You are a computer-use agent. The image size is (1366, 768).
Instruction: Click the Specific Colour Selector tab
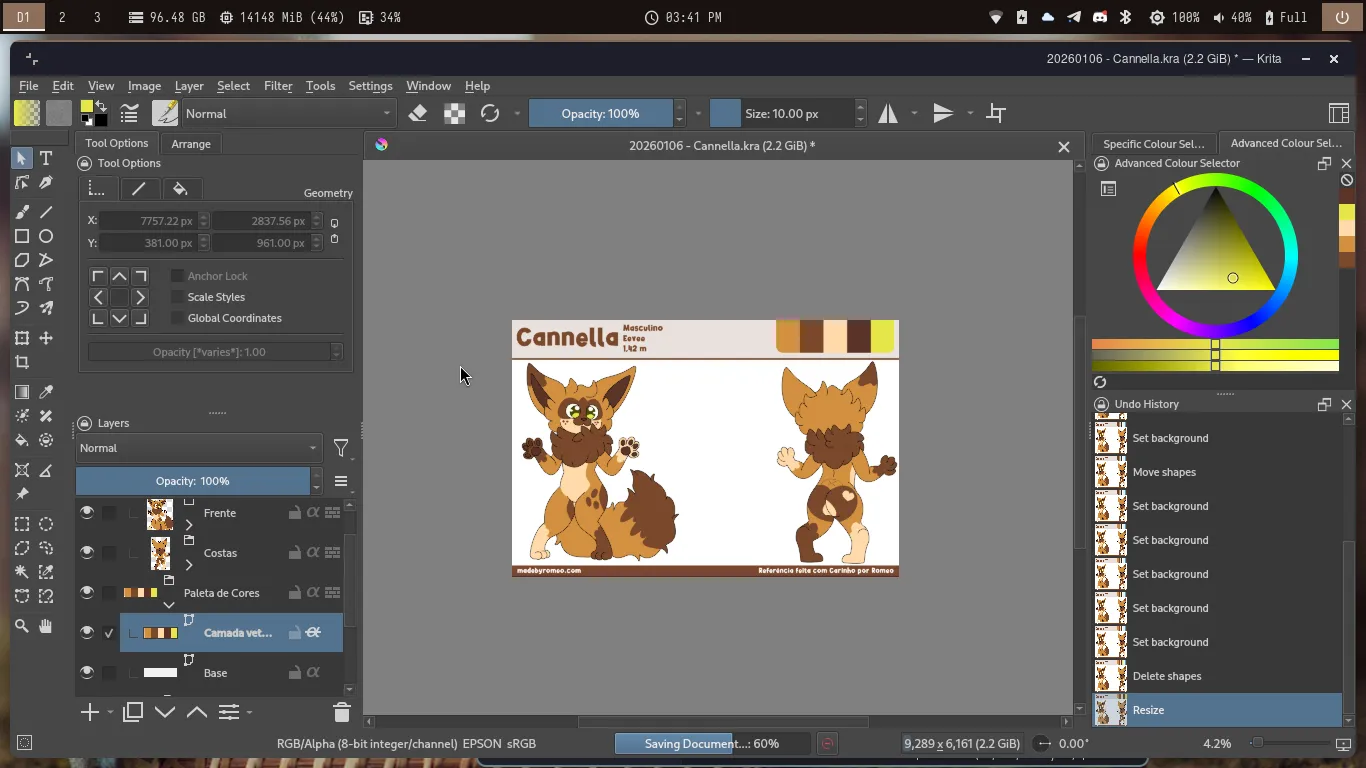pyautogui.click(x=1153, y=144)
